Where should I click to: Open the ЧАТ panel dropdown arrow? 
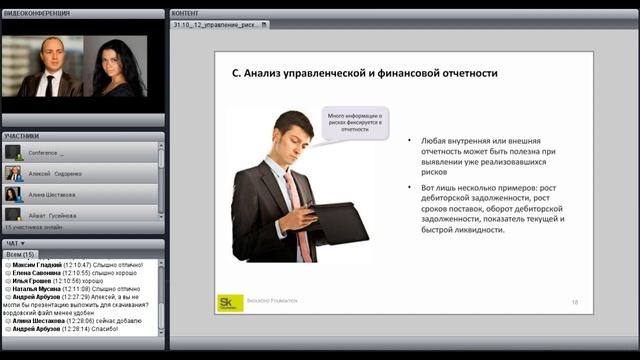(x=23, y=243)
